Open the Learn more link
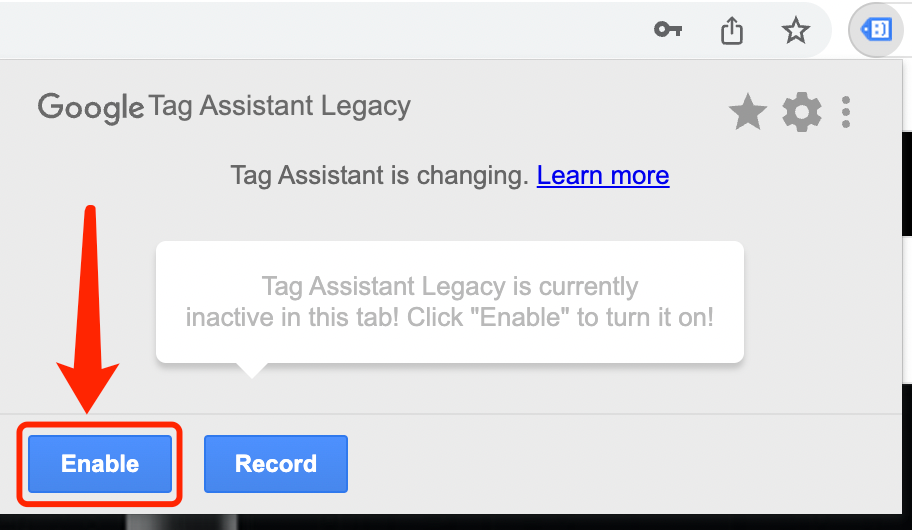912x530 pixels. click(603, 175)
